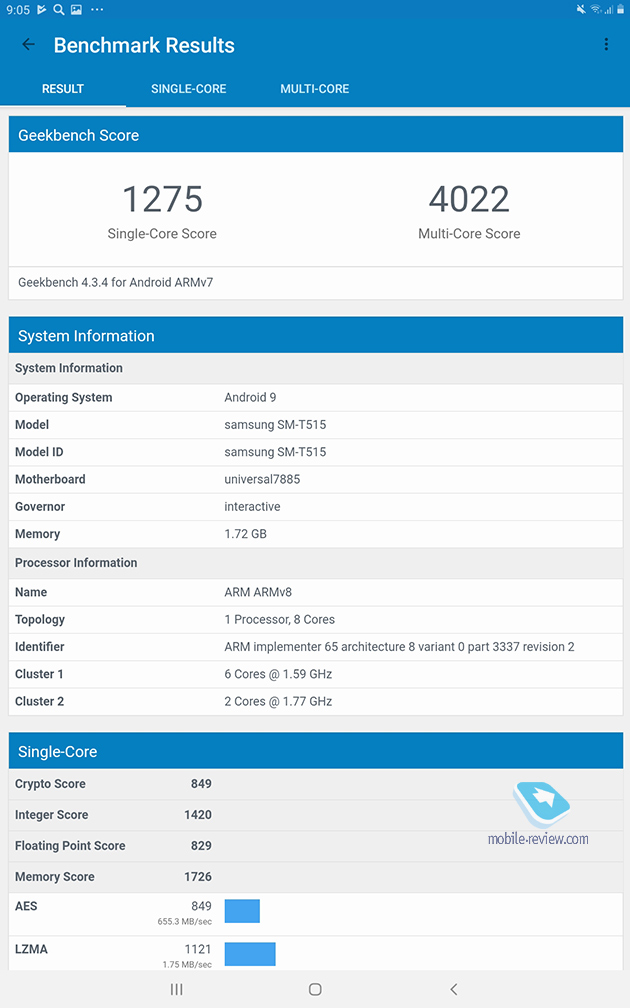Tap the Crypto Score value 849
Viewport: 630px width, 1008px height.
click(201, 784)
